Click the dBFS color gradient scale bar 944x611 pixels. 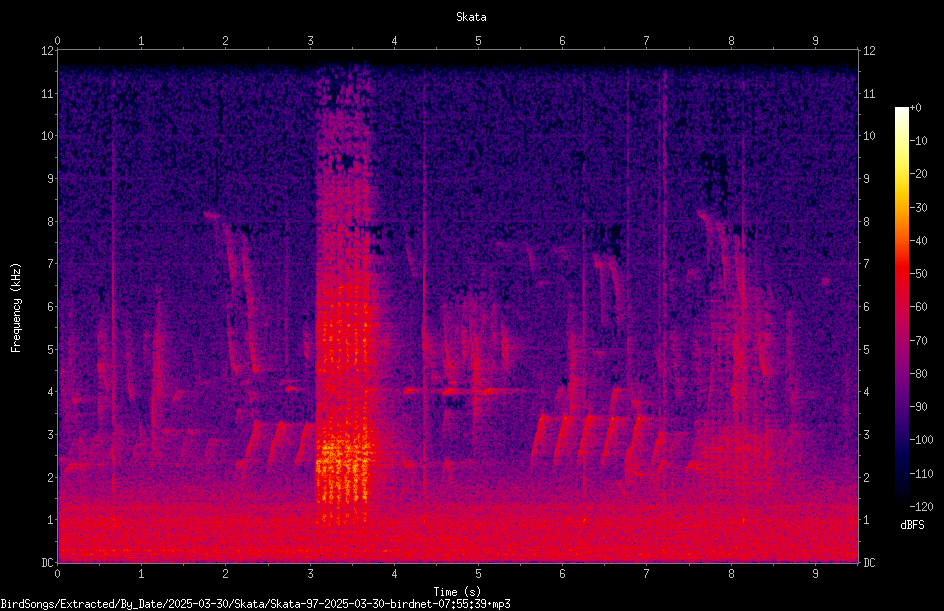[x=901, y=306]
